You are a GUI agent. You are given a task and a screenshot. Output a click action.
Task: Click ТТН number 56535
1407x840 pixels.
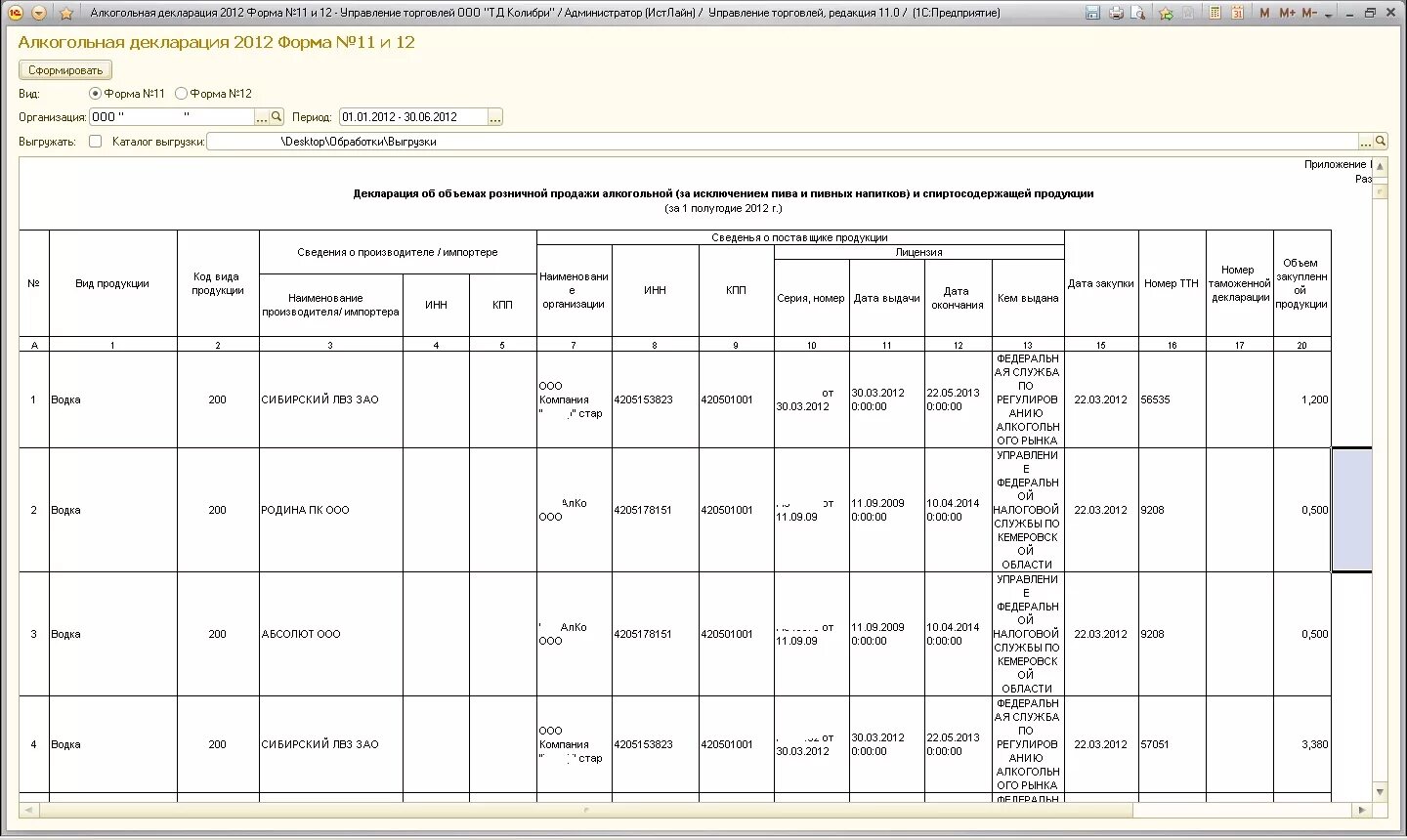pos(1172,399)
